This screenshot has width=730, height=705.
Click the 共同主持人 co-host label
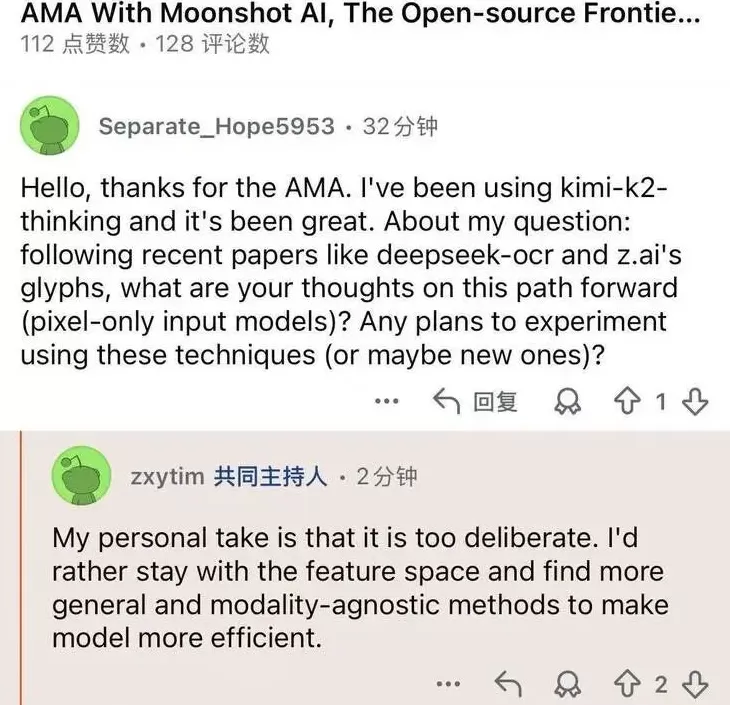coord(270,477)
